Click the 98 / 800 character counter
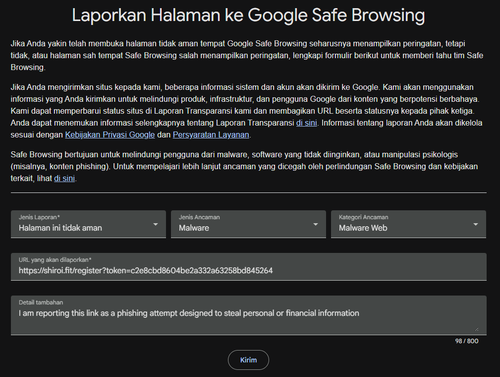The height and width of the screenshot is (377, 500). tap(466, 341)
